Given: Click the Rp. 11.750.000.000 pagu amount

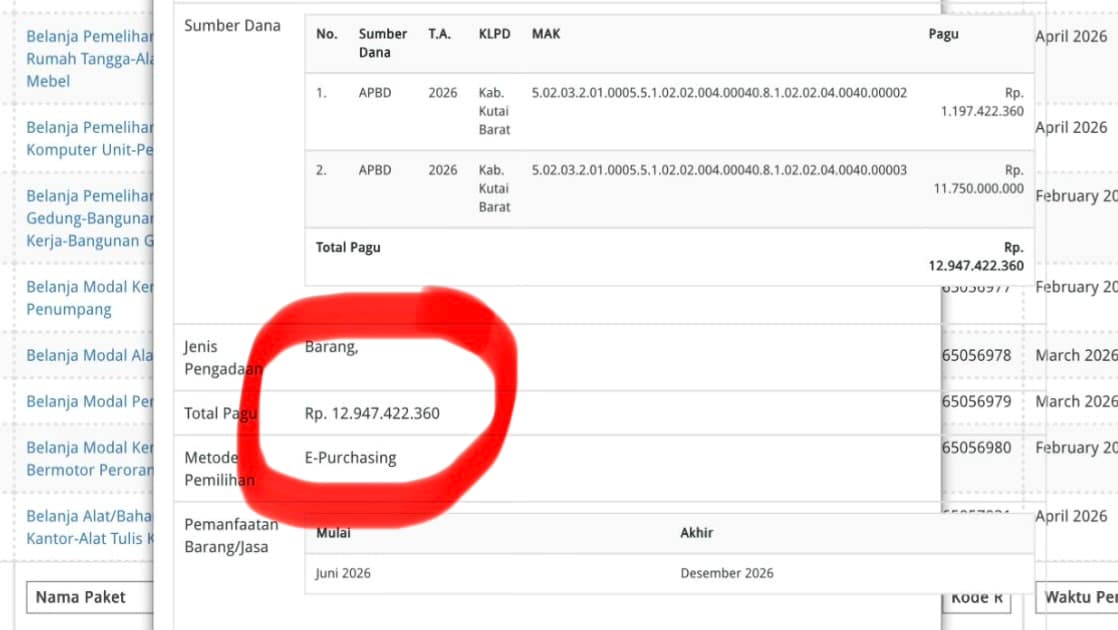Looking at the screenshot, I should click(978, 179).
